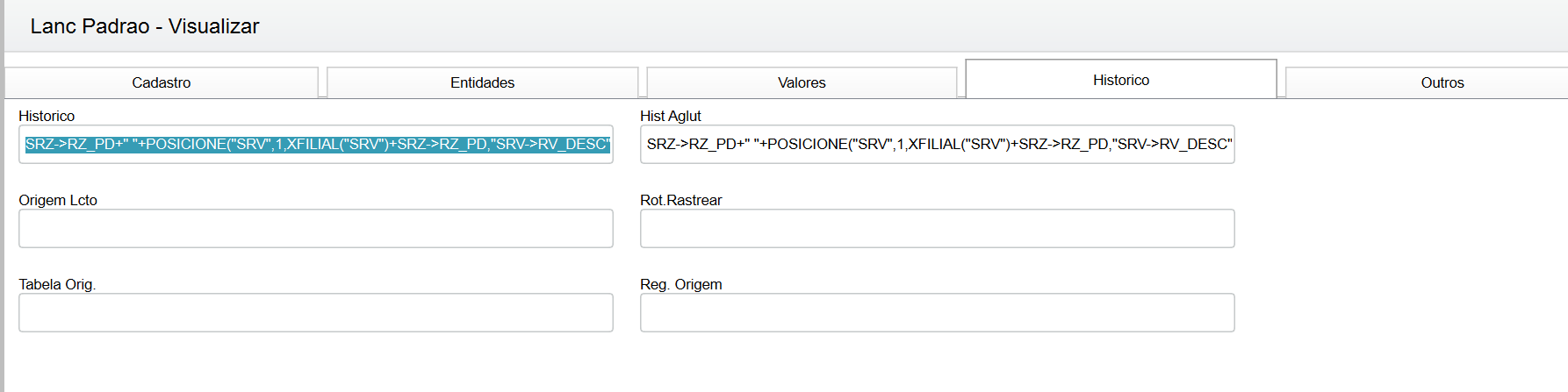Click the Hist Aglut label text
The height and width of the screenshot is (392, 1568).
671,116
